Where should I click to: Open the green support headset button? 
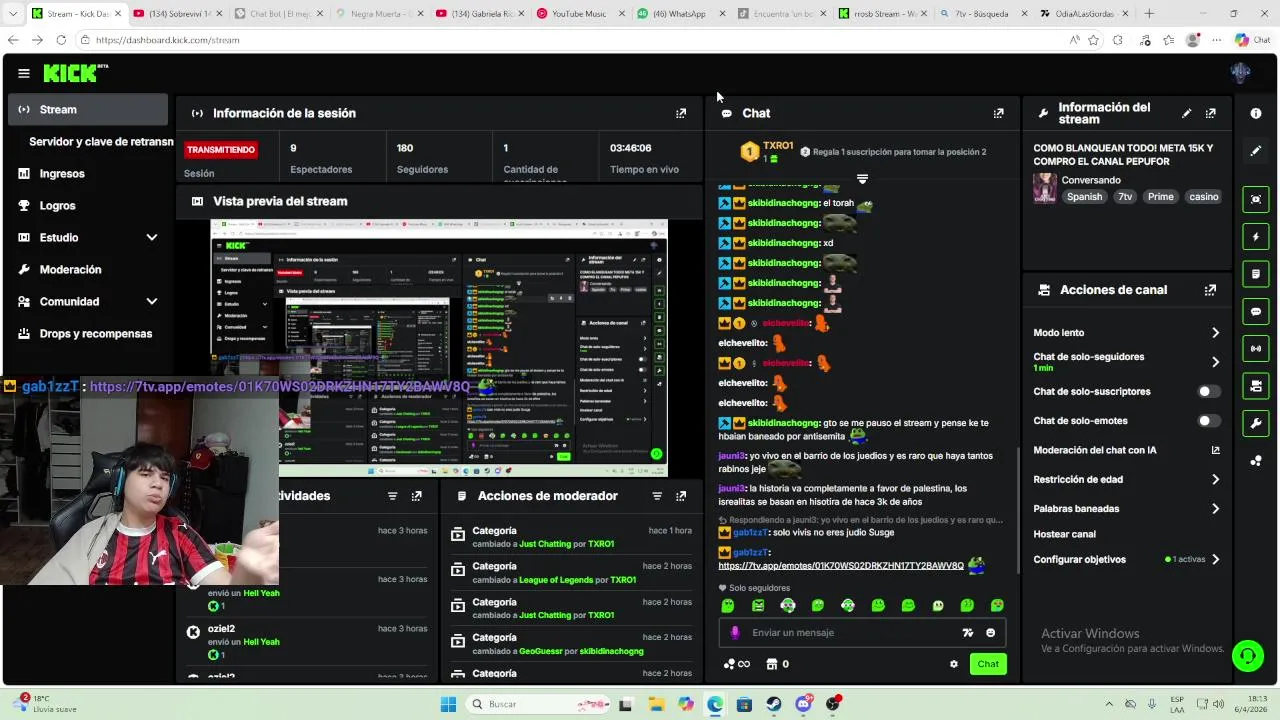coord(1247,656)
